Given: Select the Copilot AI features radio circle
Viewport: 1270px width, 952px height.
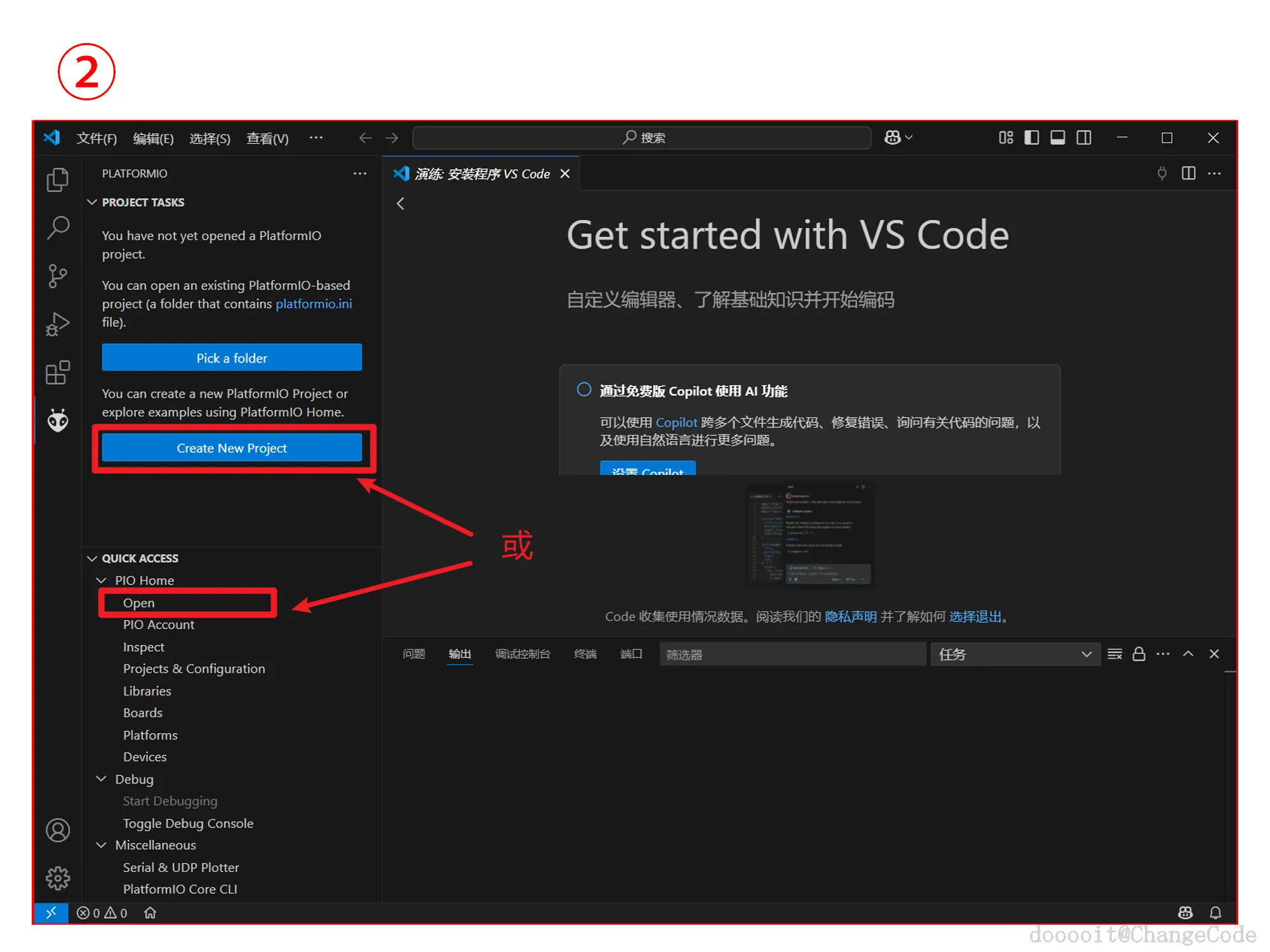Looking at the screenshot, I should (x=584, y=390).
